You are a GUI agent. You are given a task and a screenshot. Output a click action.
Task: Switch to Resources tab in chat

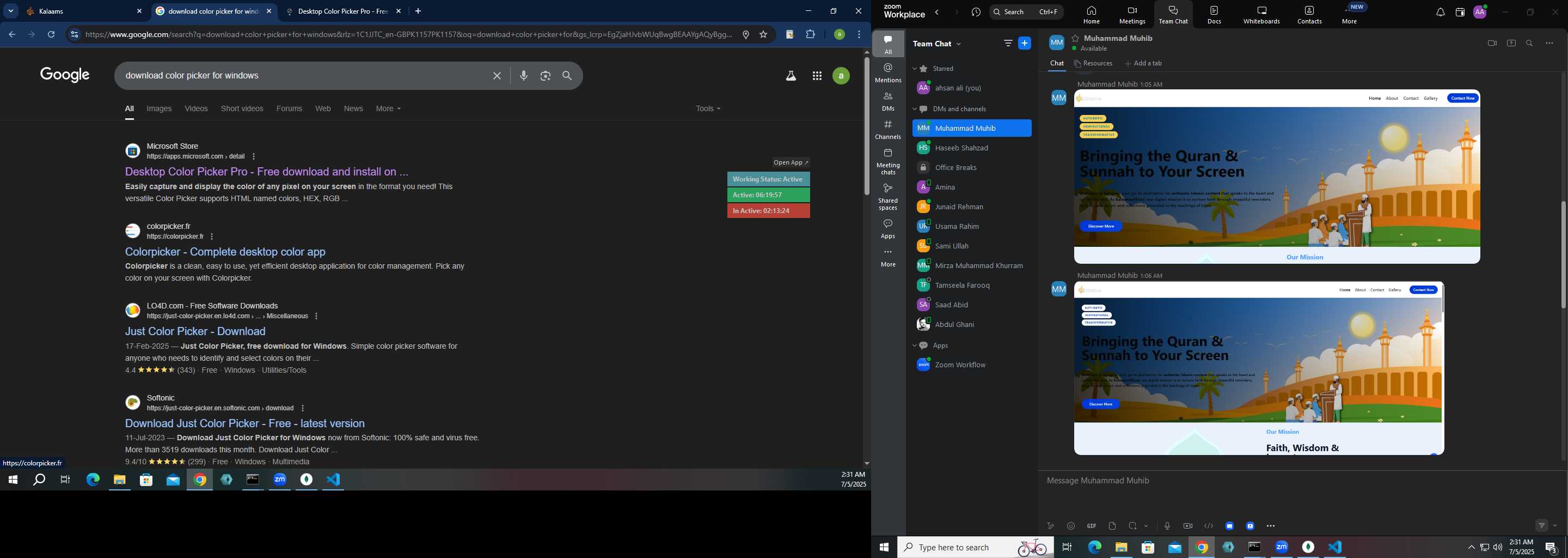point(1093,63)
